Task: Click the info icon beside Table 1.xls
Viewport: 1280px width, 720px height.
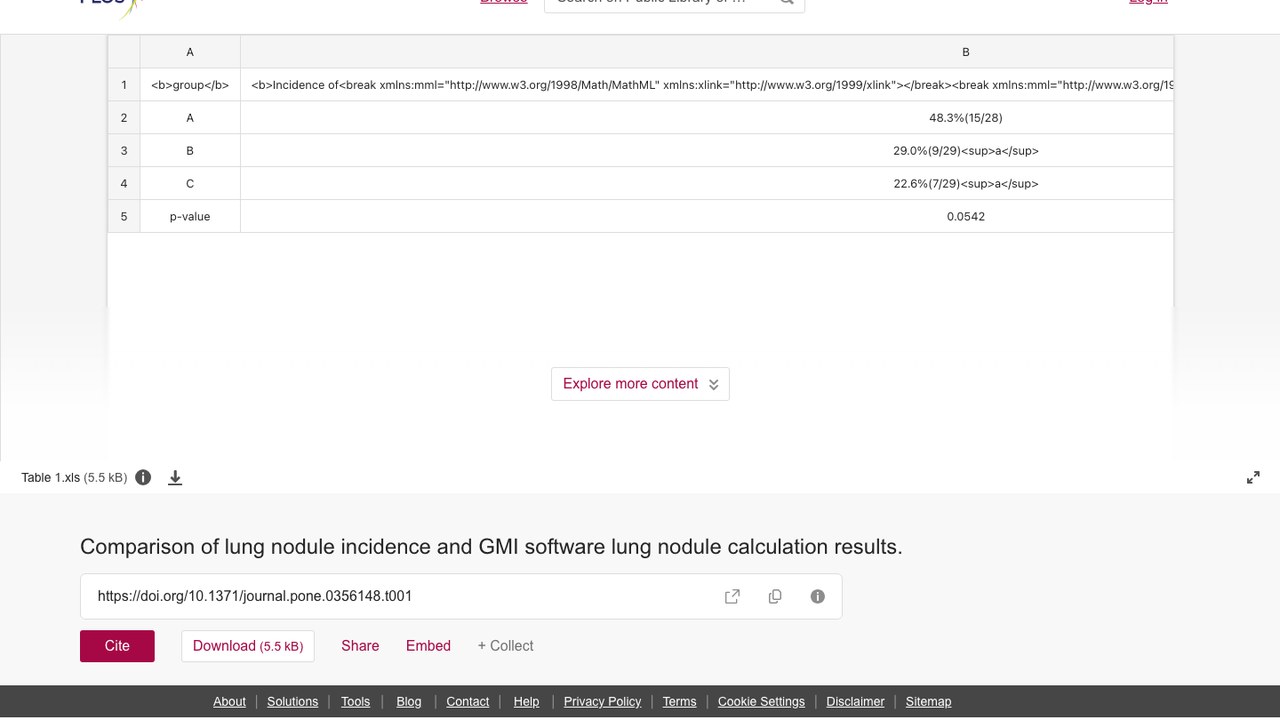Action: [143, 477]
